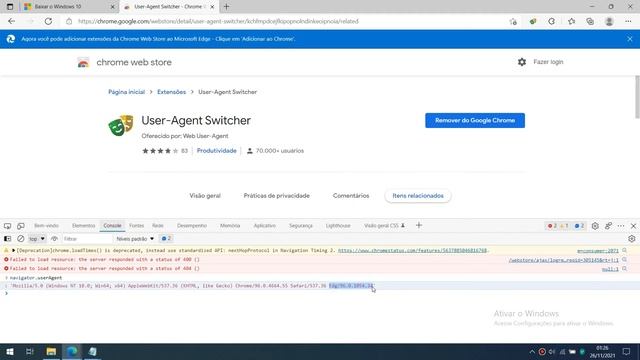Open the Extensions puzzle icon in toolbar
Screen dimensions: 640x360
coord(551,22)
